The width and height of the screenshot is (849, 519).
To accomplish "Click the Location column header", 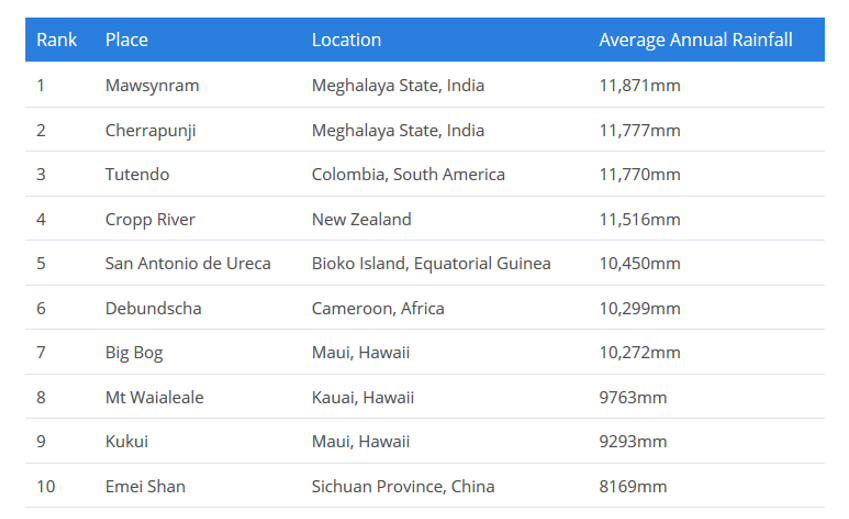I will point(346,40).
